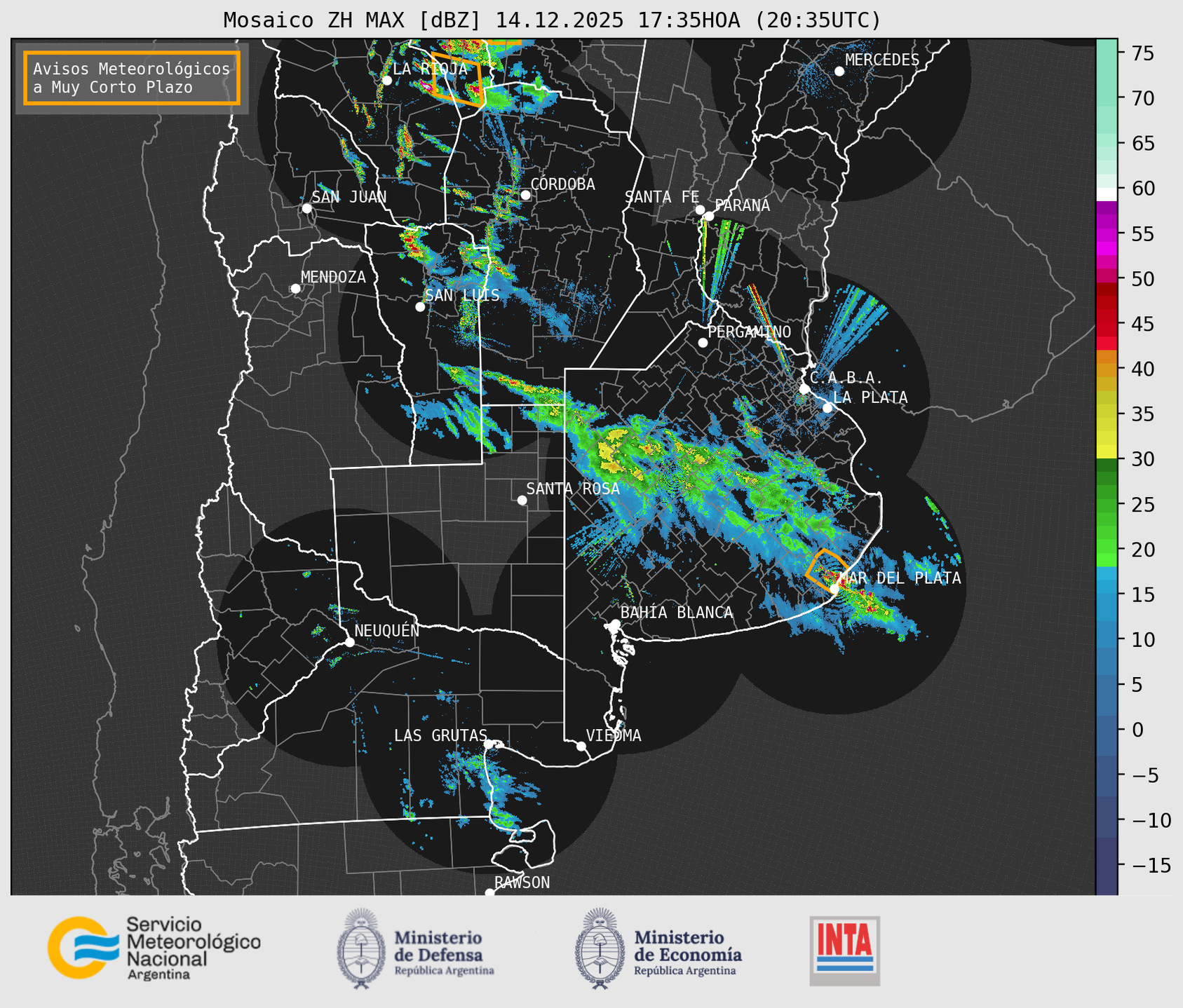The height and width of the screenshot is (1008, 1183).
Task: Click the red INTA logo
Action: 844,950
